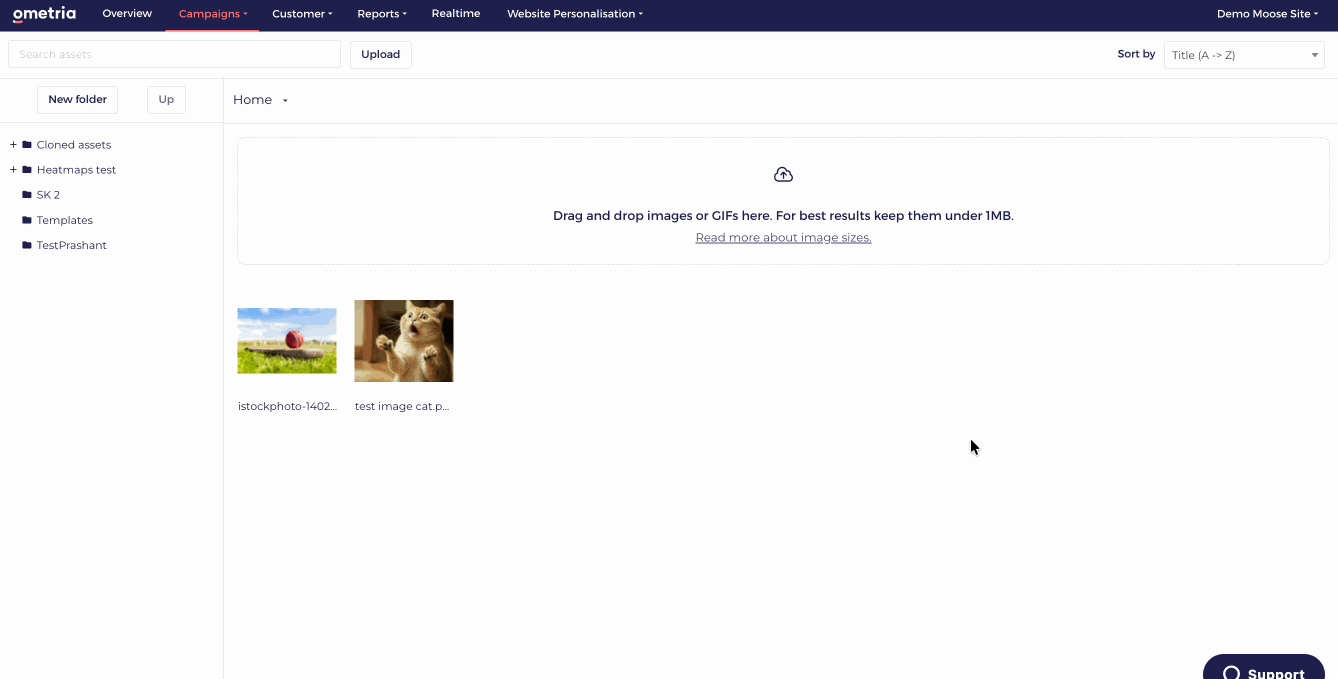Click the Search assets field
This screenshot has height=679, width=1338.
[174, 54]
